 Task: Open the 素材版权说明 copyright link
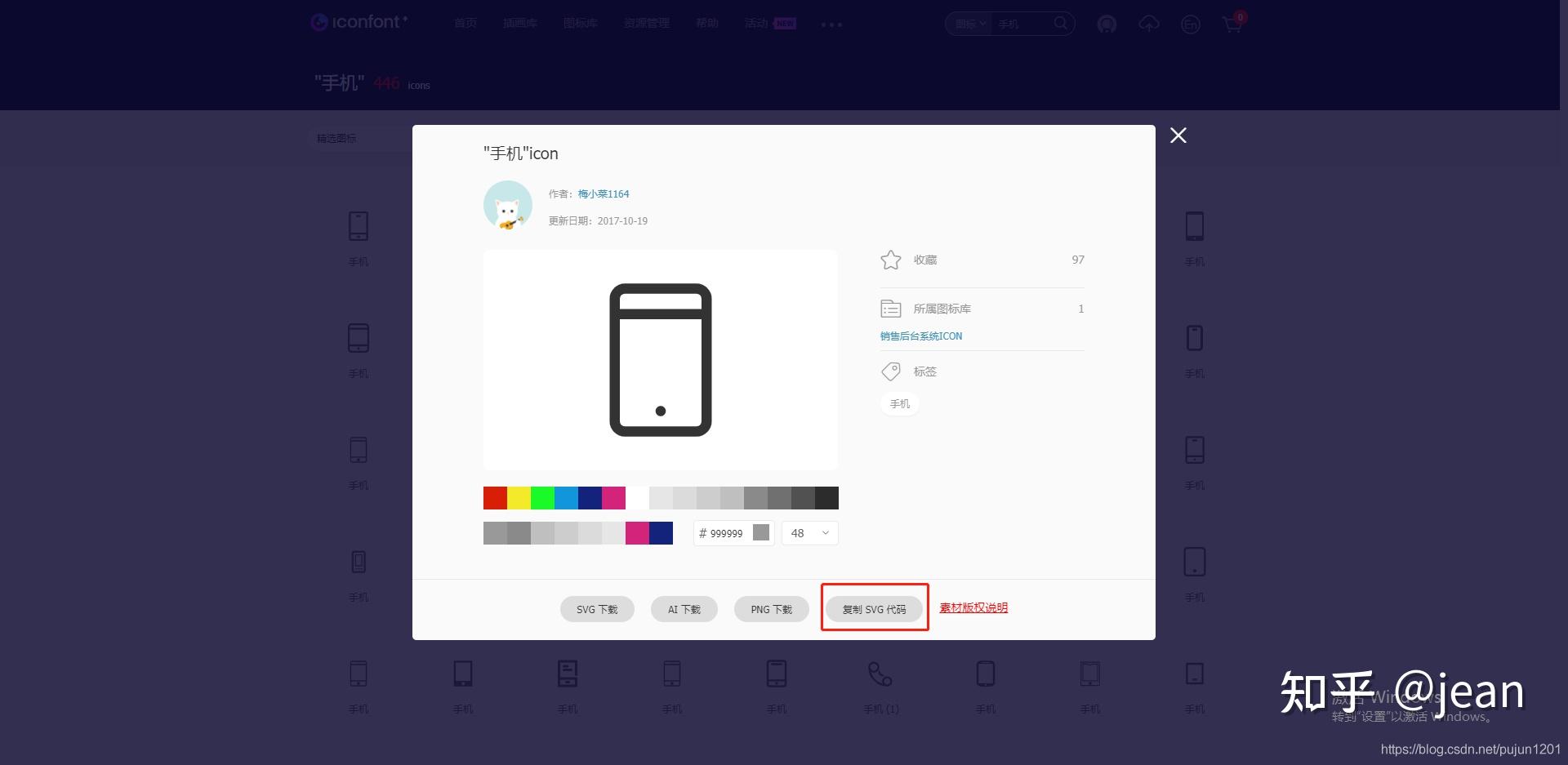973,607
